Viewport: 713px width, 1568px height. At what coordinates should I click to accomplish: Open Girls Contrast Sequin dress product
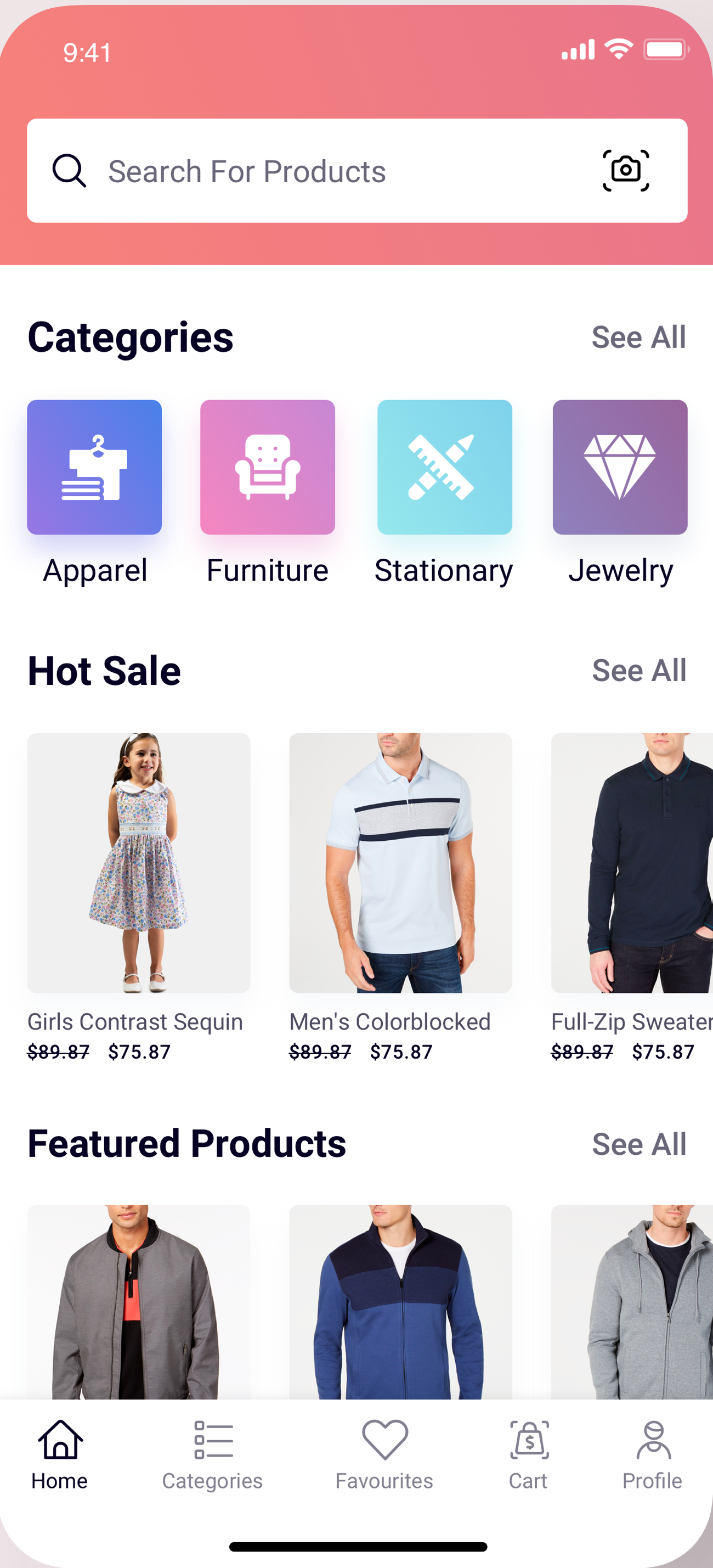pyautogui.click(x=139, y=863)
